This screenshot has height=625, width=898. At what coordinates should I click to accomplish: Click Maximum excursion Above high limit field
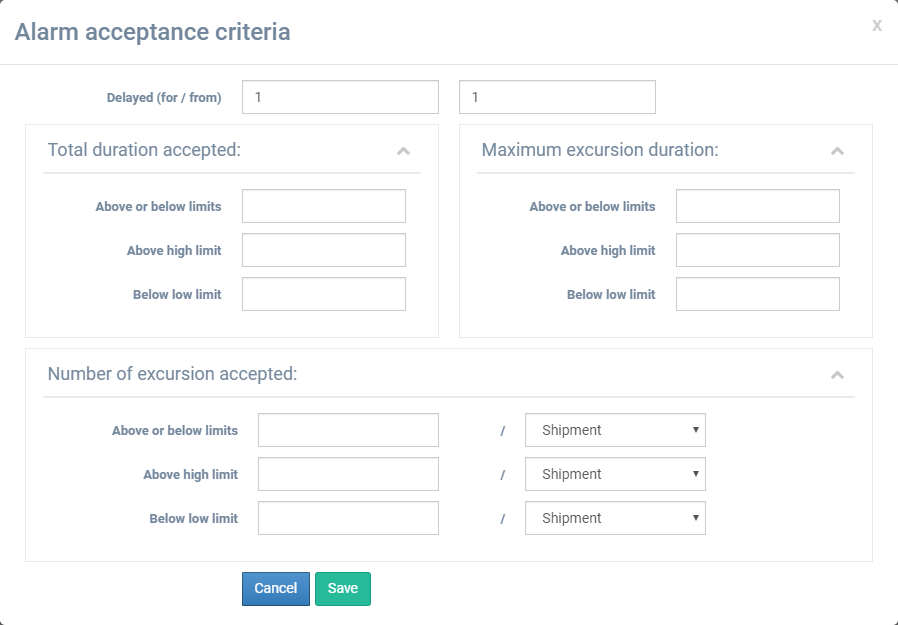coord(758,250)
